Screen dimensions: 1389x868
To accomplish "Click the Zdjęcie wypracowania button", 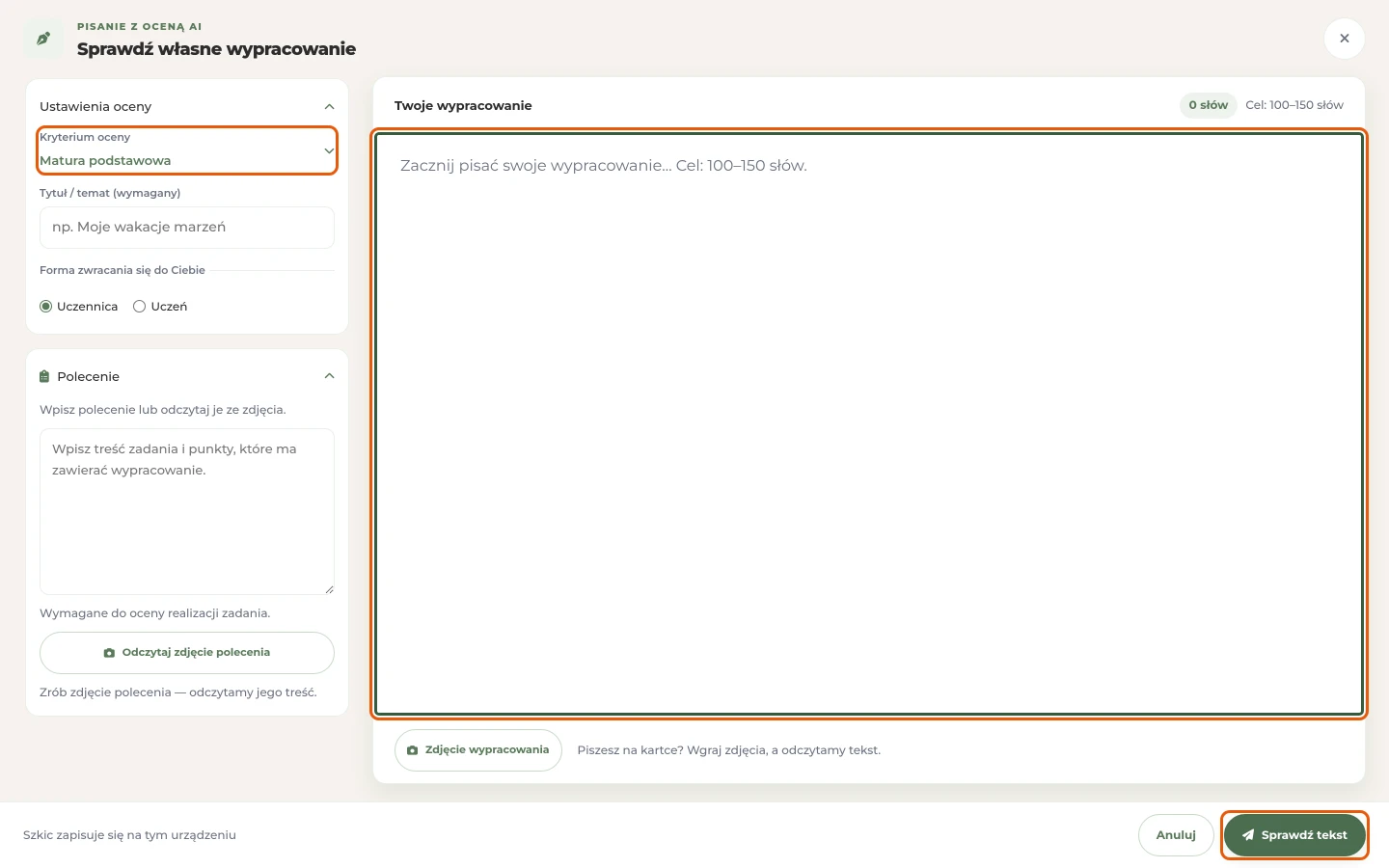I will pyautogui.click(x=478, y=750).
